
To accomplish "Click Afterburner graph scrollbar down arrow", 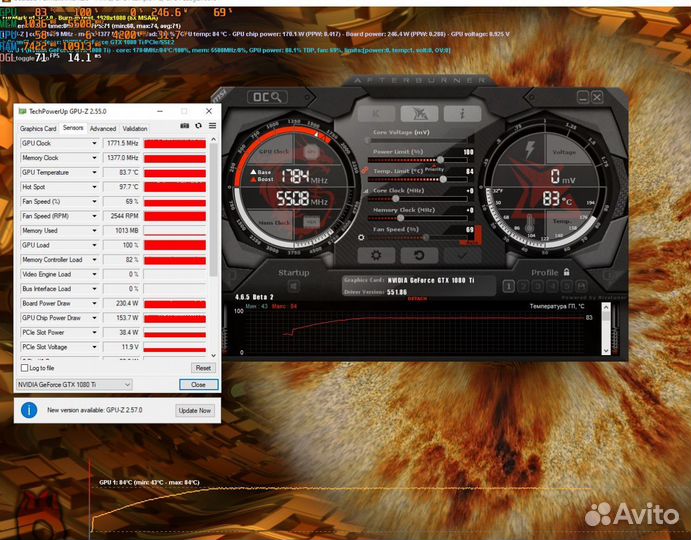I will [x=606, y=350].
